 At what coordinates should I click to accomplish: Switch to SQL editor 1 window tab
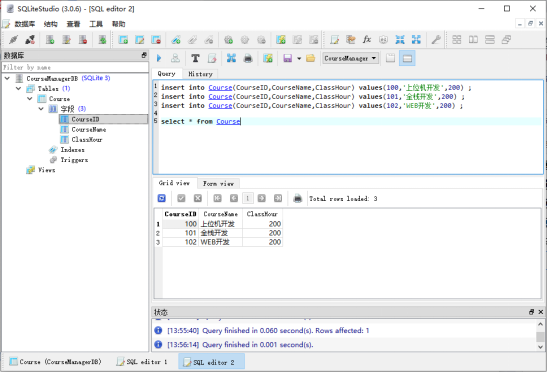[x=143, y=362]
